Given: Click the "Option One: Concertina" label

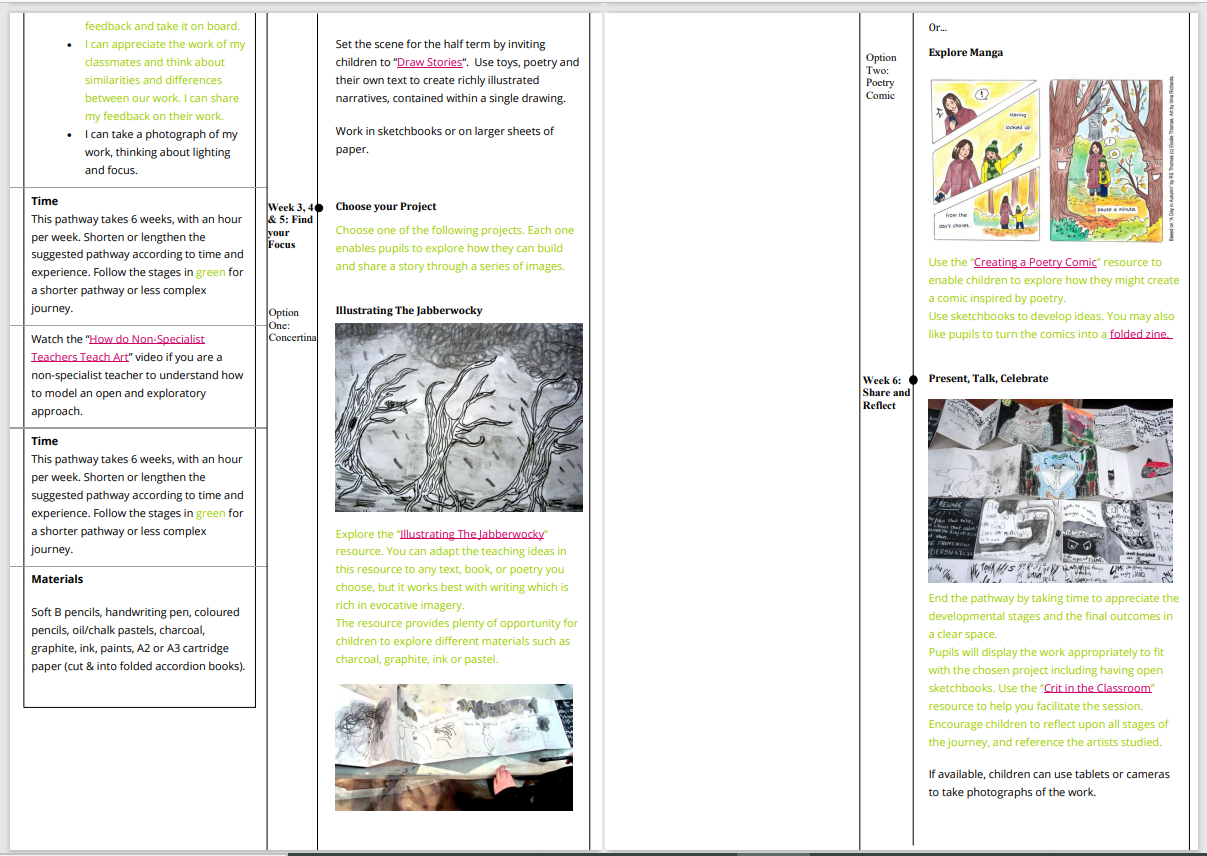Looking at the screenshot, I should [291, 325].
